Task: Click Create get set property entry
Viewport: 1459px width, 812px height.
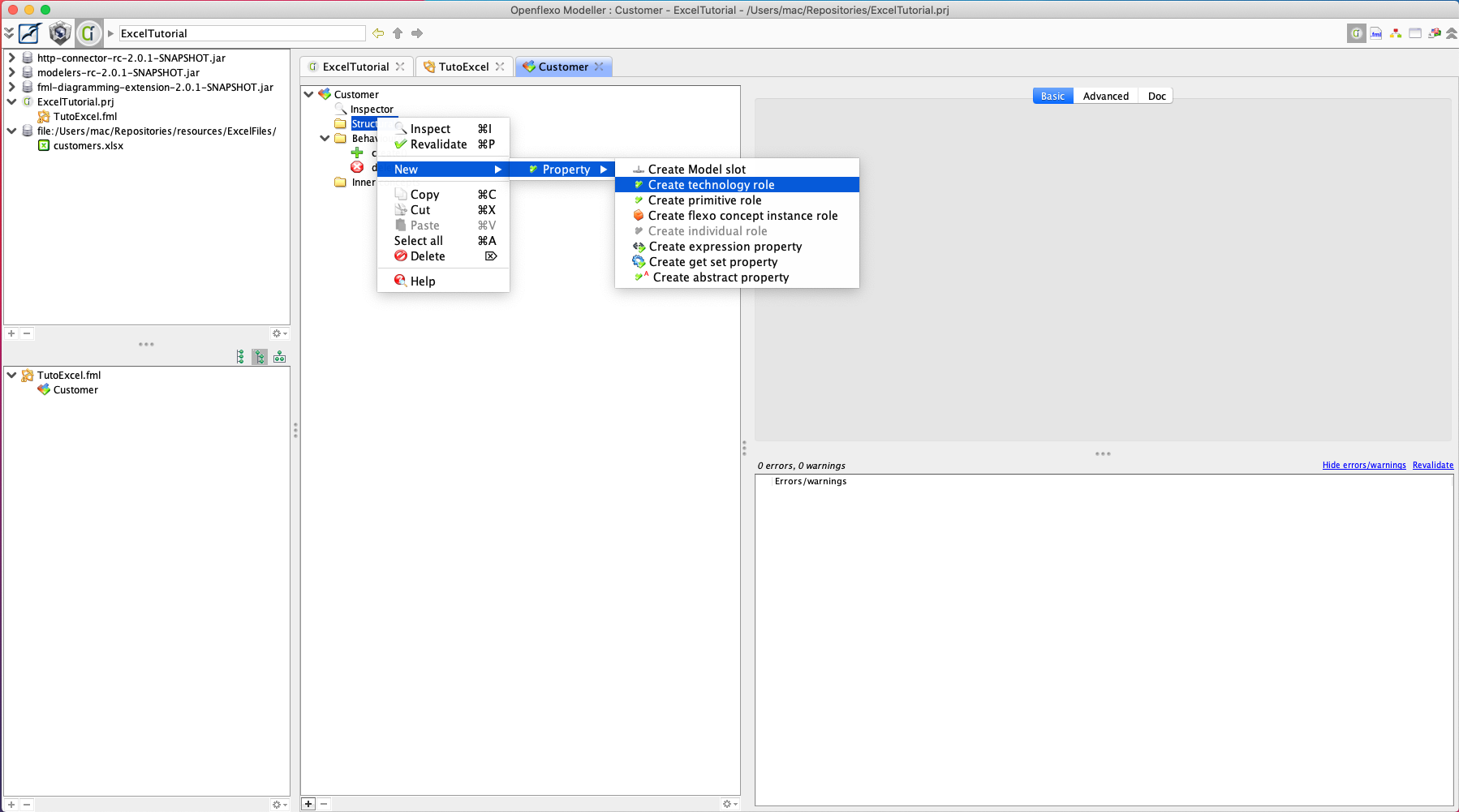Action: (737, 261)
